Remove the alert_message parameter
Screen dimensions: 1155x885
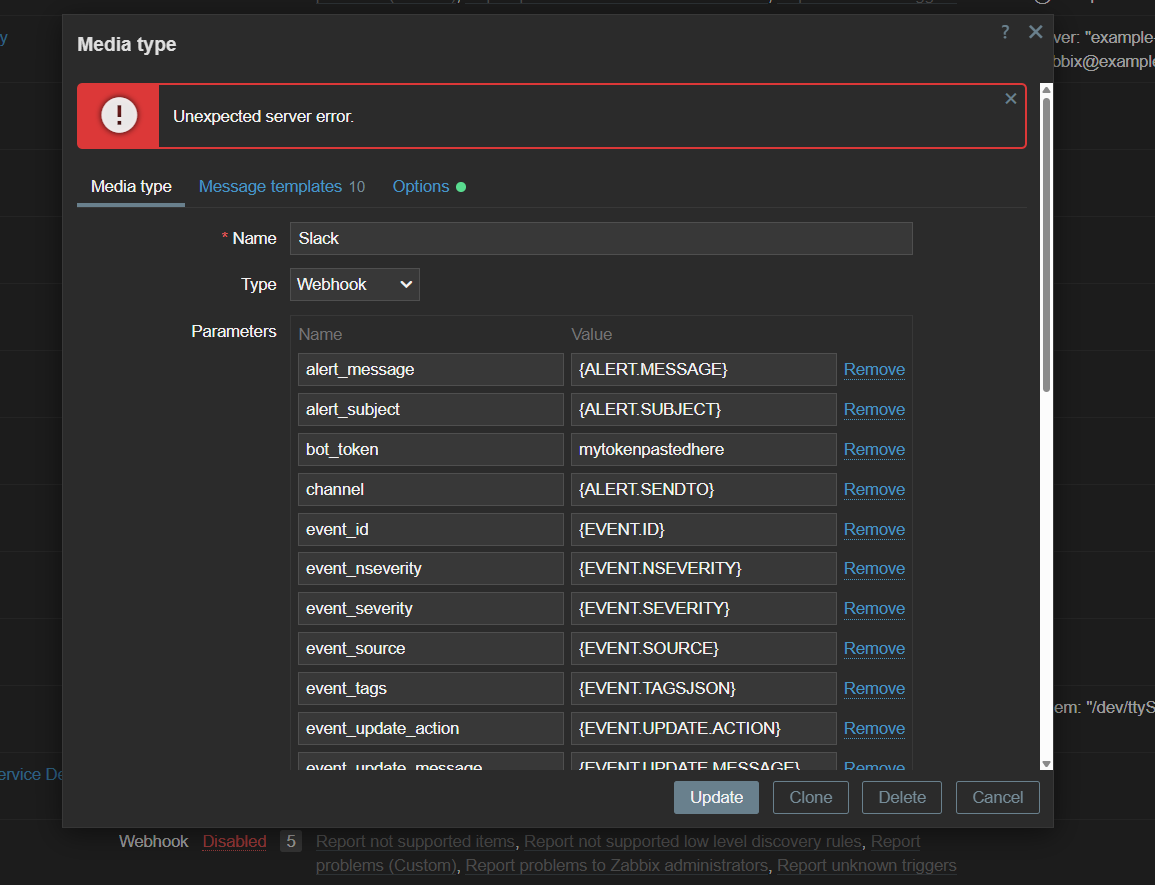[874, 369]
